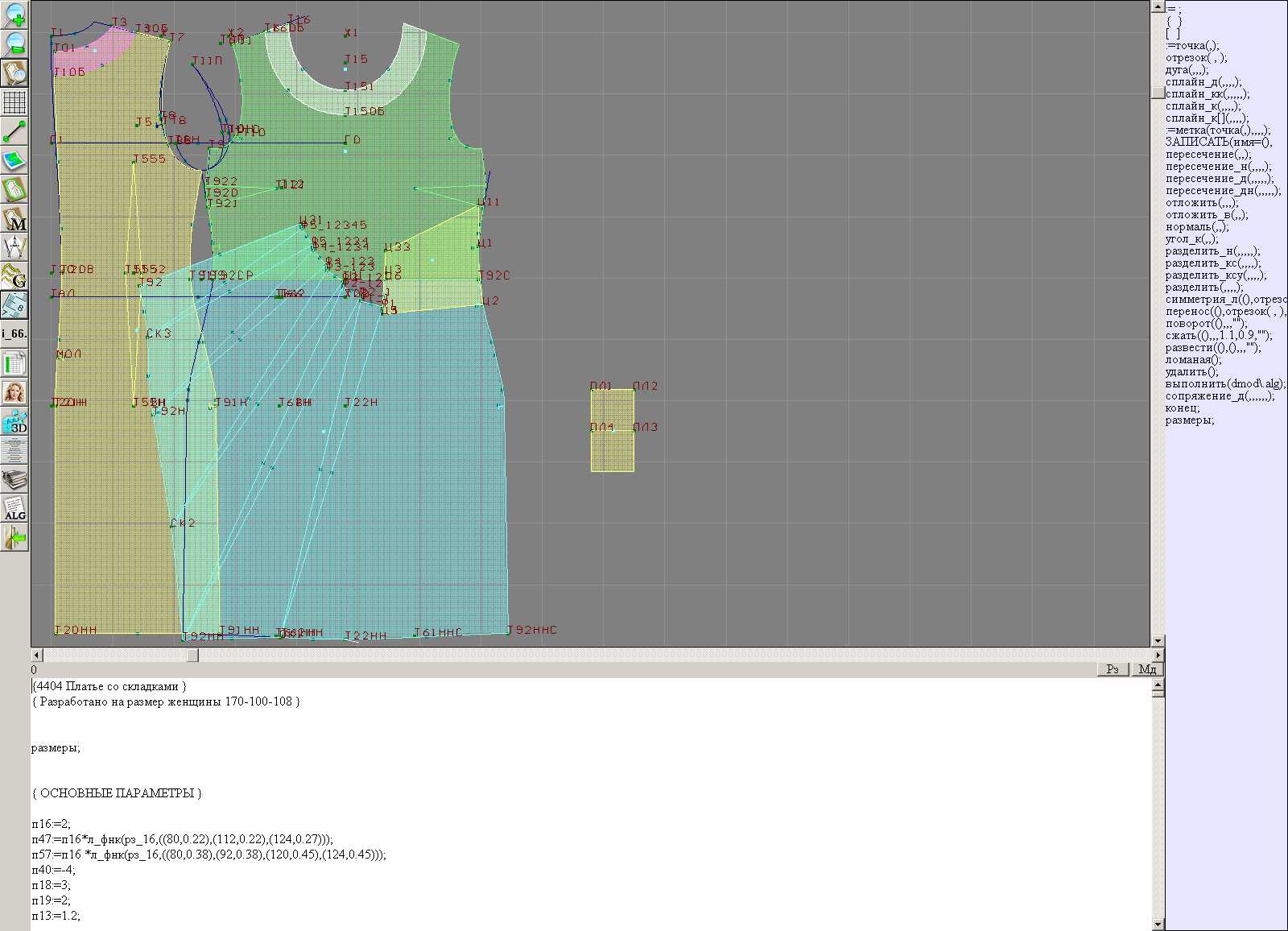Toggle the grid display icon

pyautogui.click(x=14, y=102)
